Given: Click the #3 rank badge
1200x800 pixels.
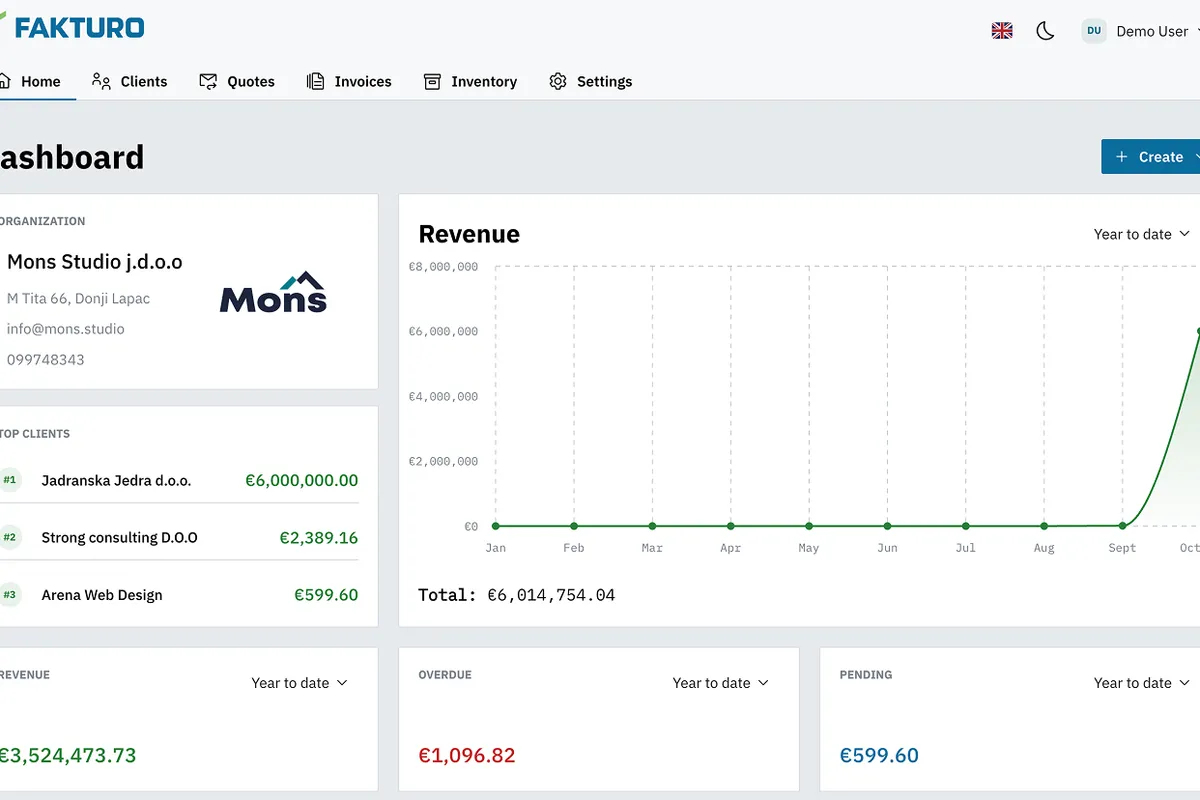Looking at the screenshot, I should pos(10,595).
